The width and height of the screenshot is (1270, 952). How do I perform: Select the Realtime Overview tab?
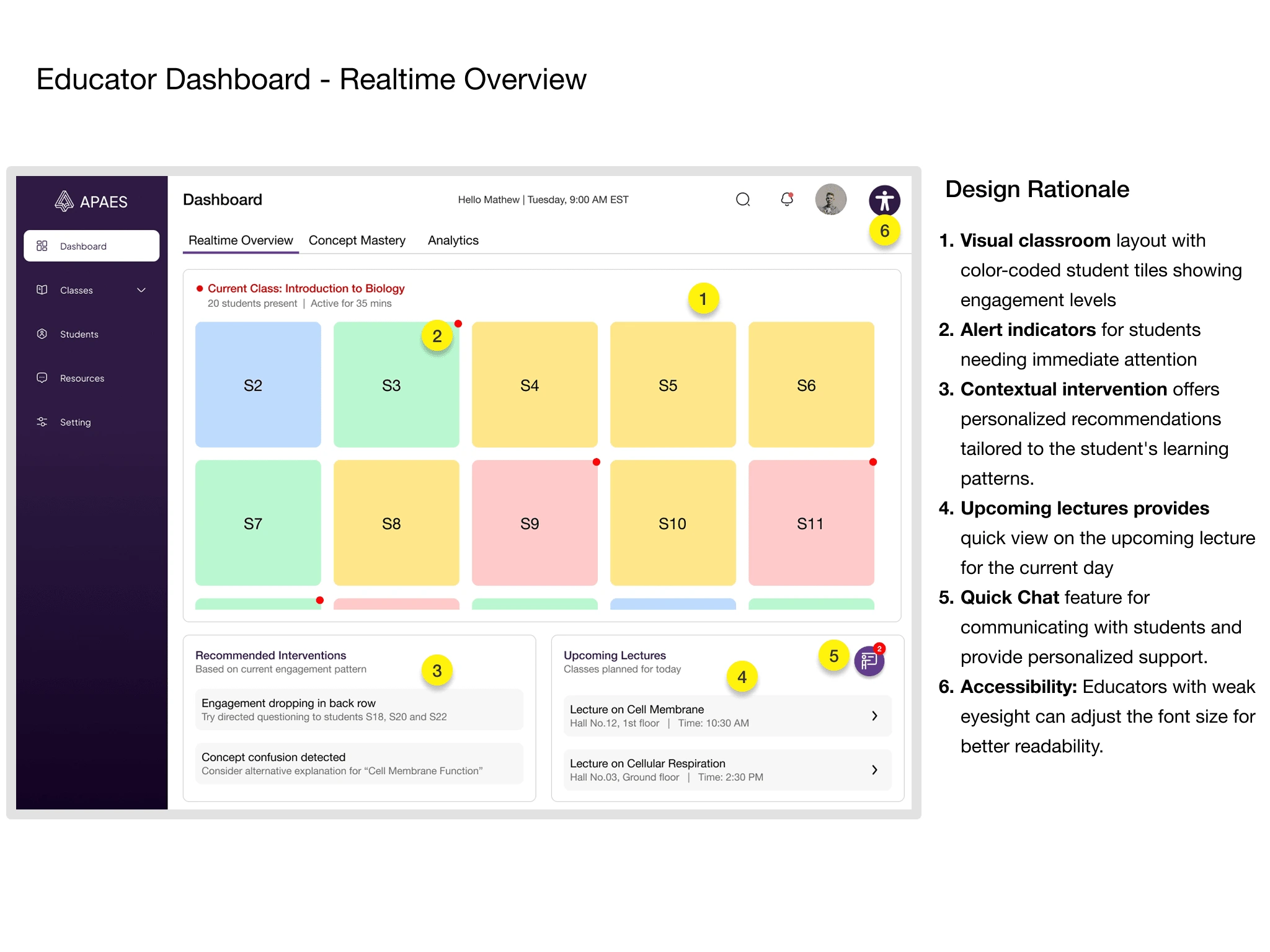click(241, 240)
